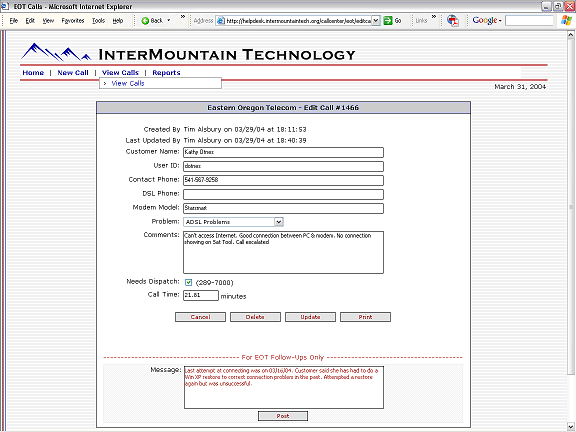Click the Delete button
576x432 pixels.
tap(255, 317)
